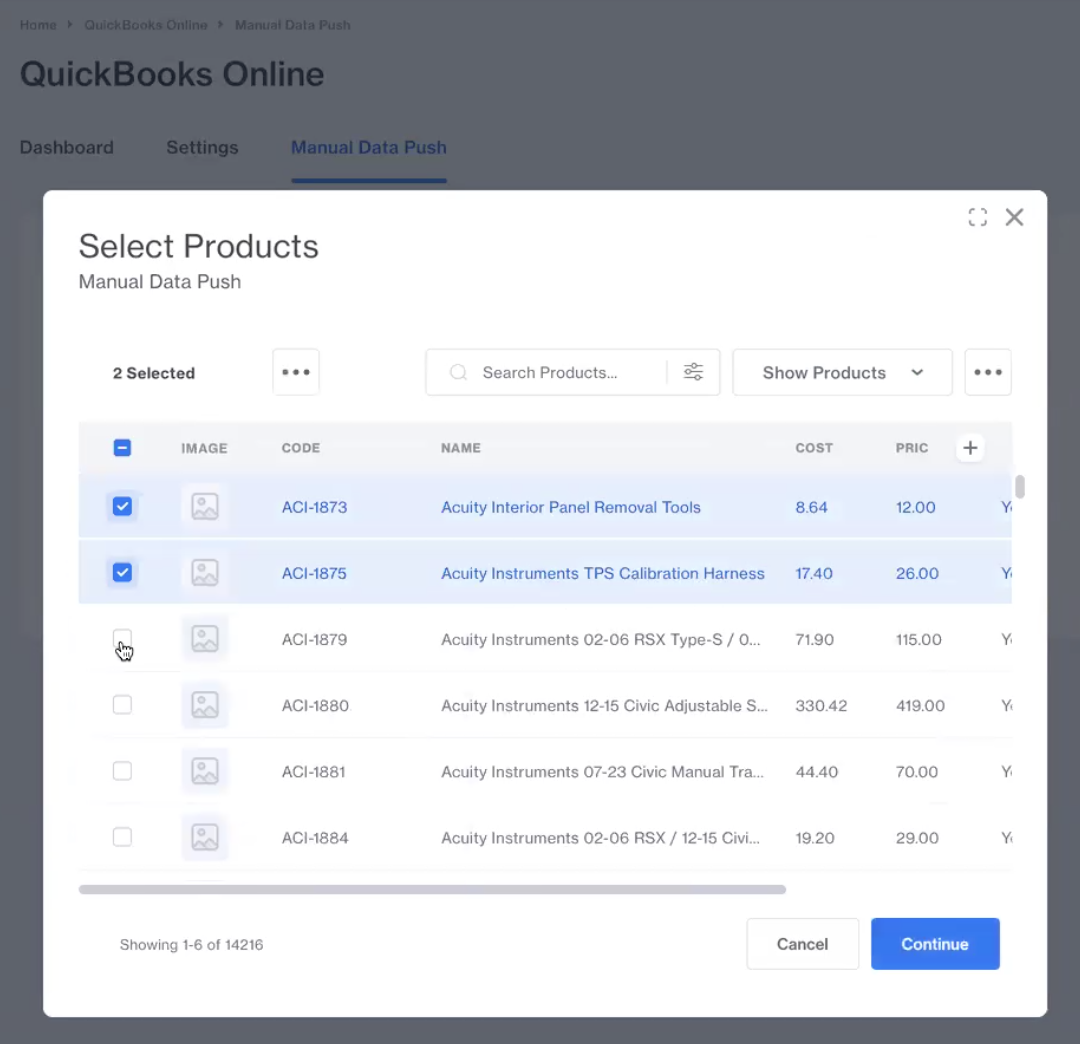Click the search magnifier icon

(458, 373)
